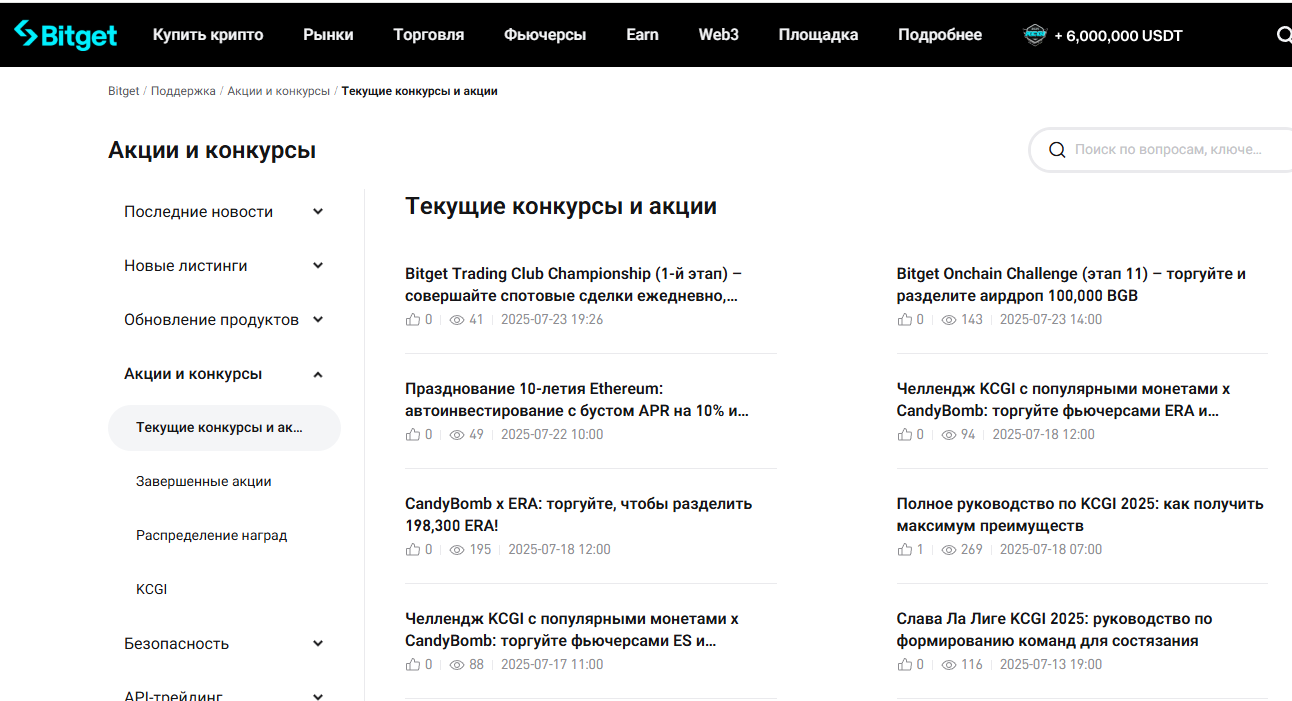Click the KCGI badge icon beside 6,000,000 USDT
Image resolution: width=1292 pixels, height=701 pixels.
[1034, 35]
